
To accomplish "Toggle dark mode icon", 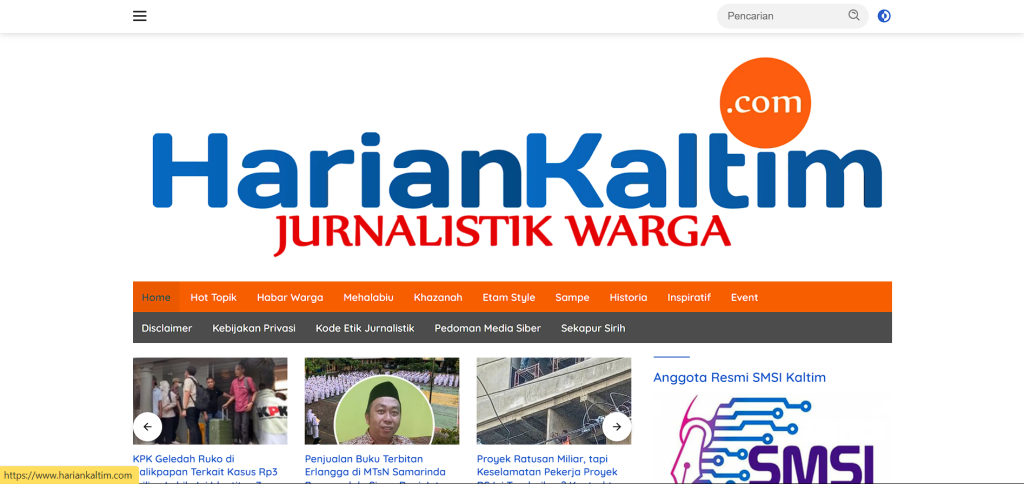I will pyautogui.click(x=884, y=16).
